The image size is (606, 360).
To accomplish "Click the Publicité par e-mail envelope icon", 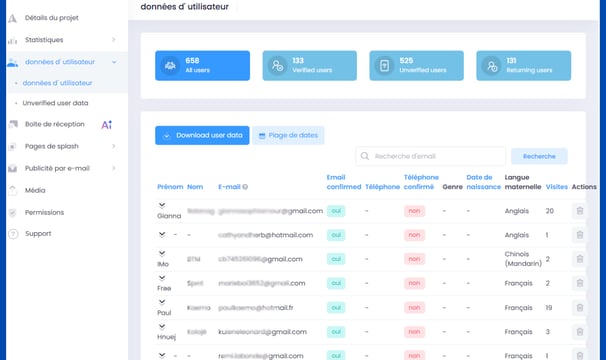I will click(x=12, y=169).
